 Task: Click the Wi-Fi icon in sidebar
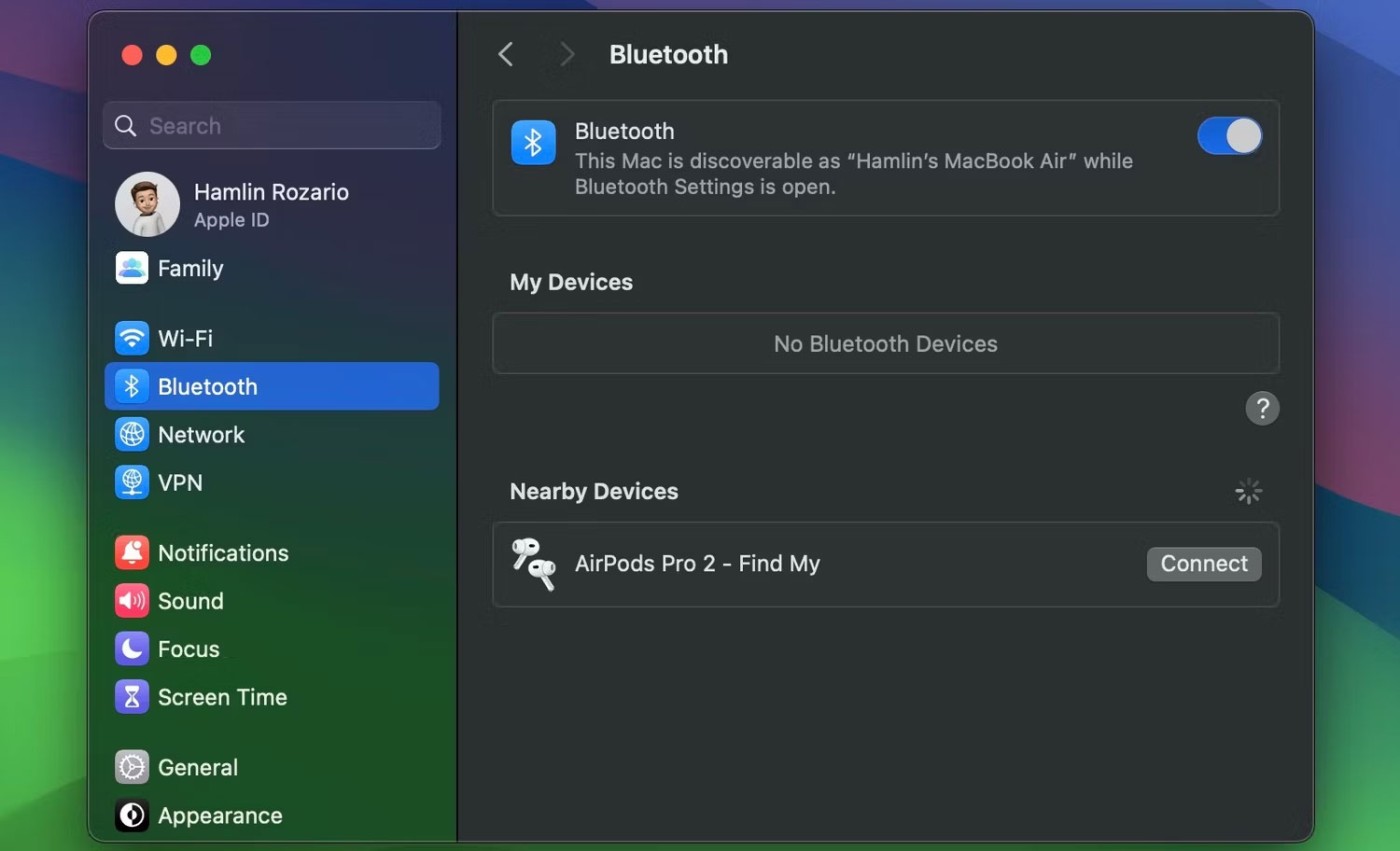pyautogui.click(x=132, y=338)
